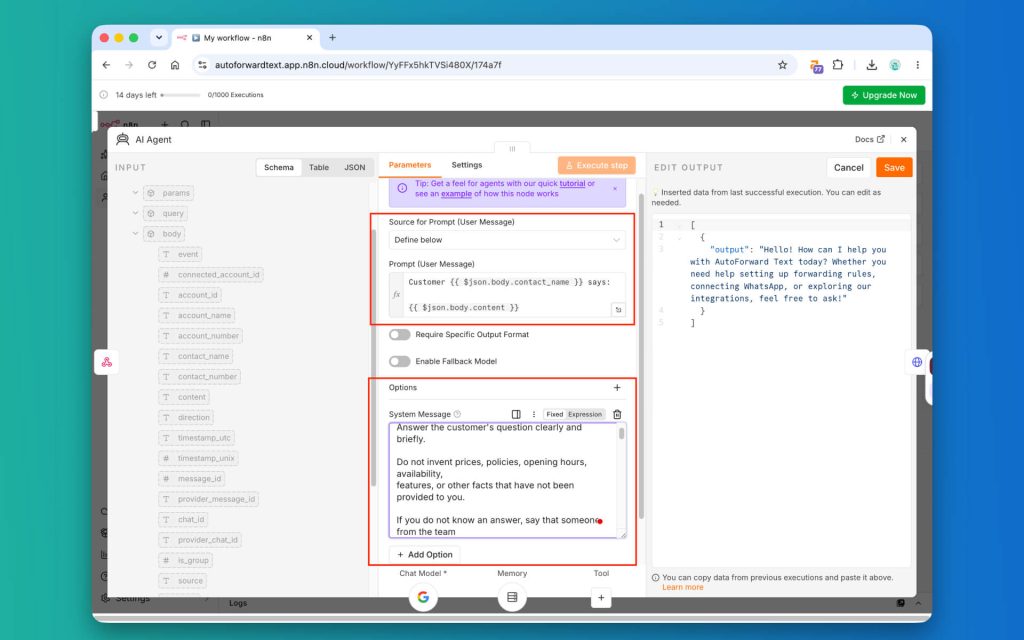Click the System Message help question mark
Image resolution: width=1024 pixels, height=640 pixels.
click(x=457, y=414)
